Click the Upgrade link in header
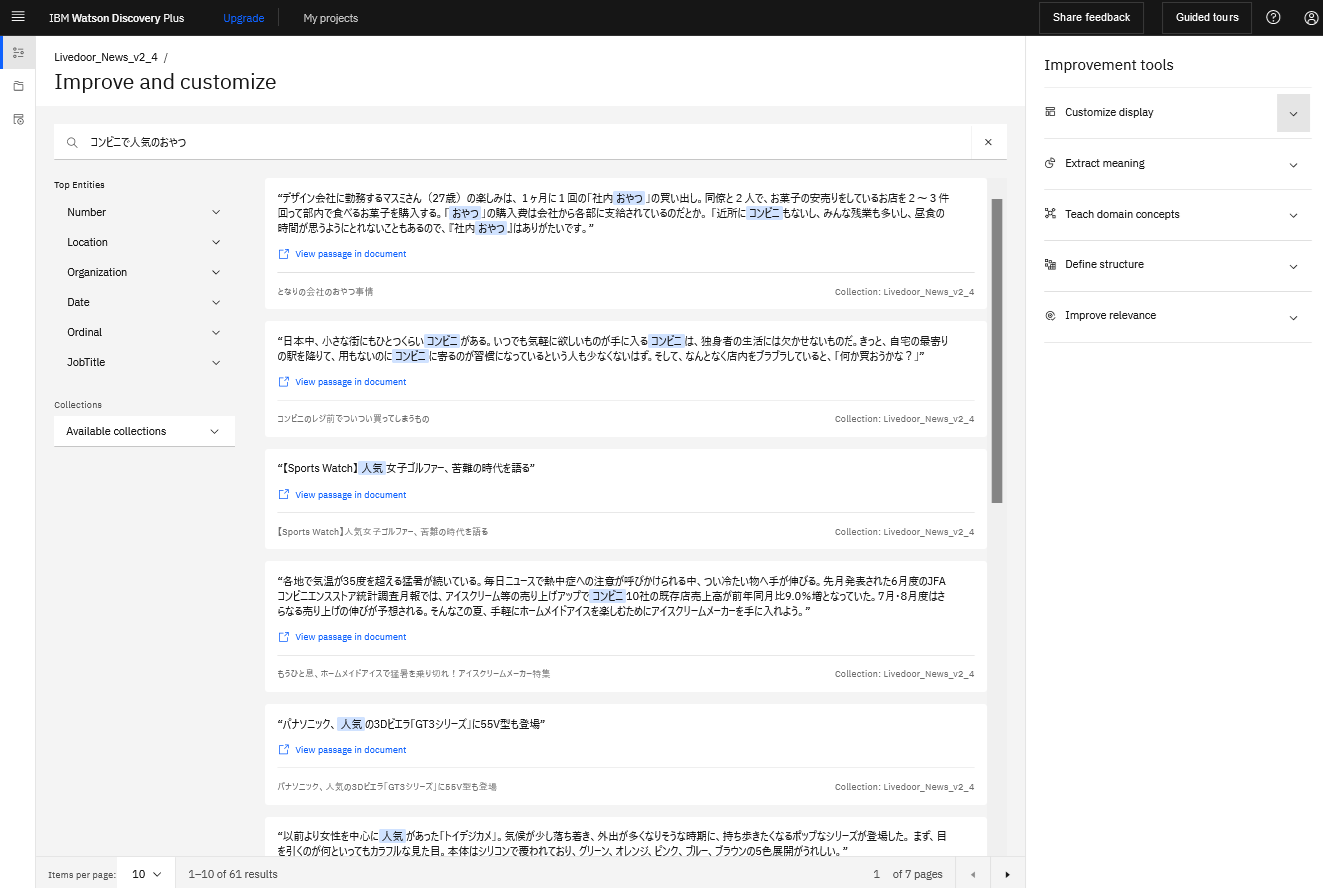The image size is (1323, 888). [x=244, y=18]
